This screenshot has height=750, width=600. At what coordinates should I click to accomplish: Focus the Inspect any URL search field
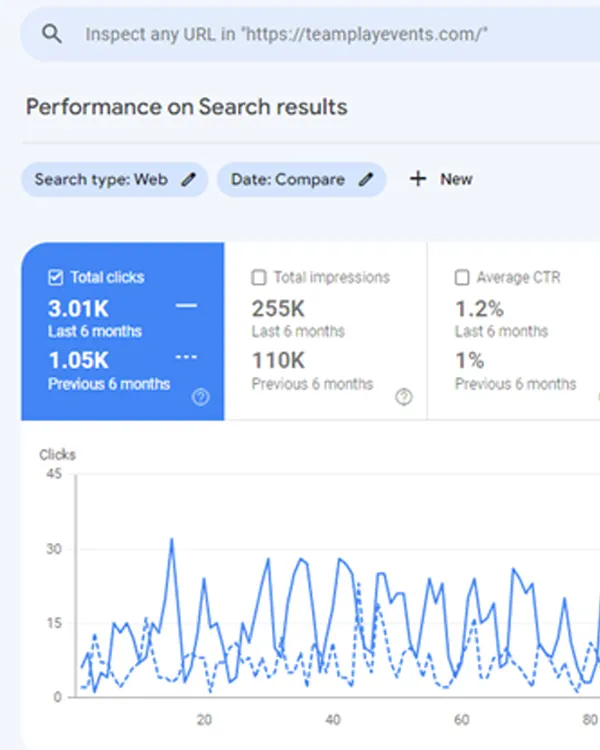[311, 34]
